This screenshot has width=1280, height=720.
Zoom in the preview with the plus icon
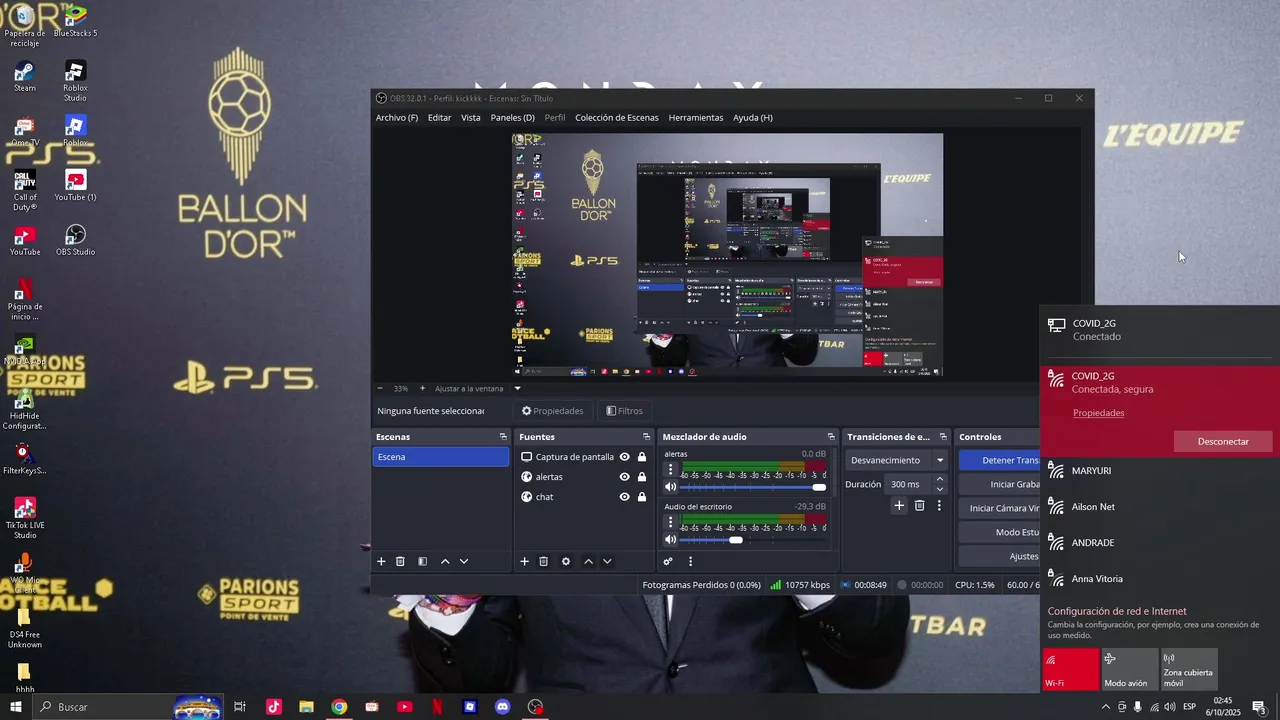click(422, 388)
